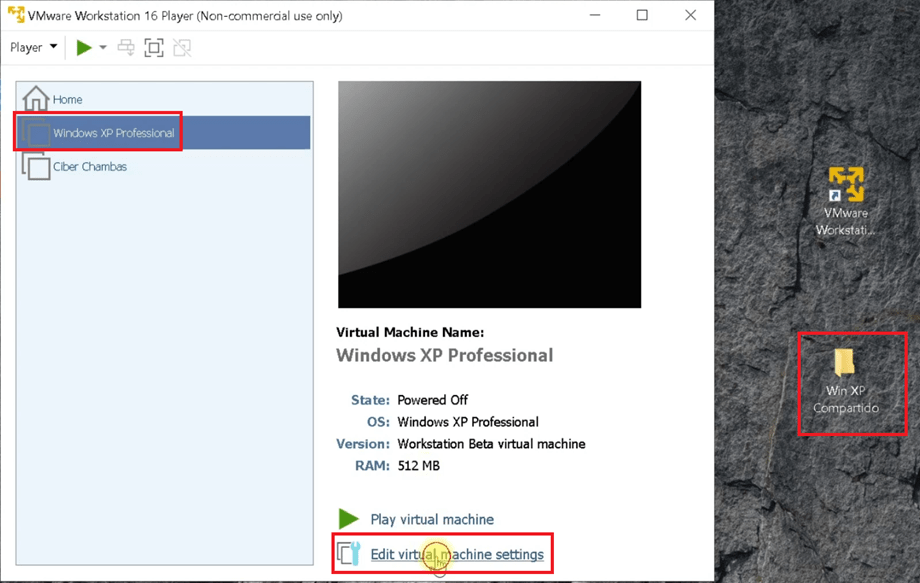The width and height of the screenshot is (920, 583).
Task: Click the green power-on play toolbar button
Action: [84, 48]
